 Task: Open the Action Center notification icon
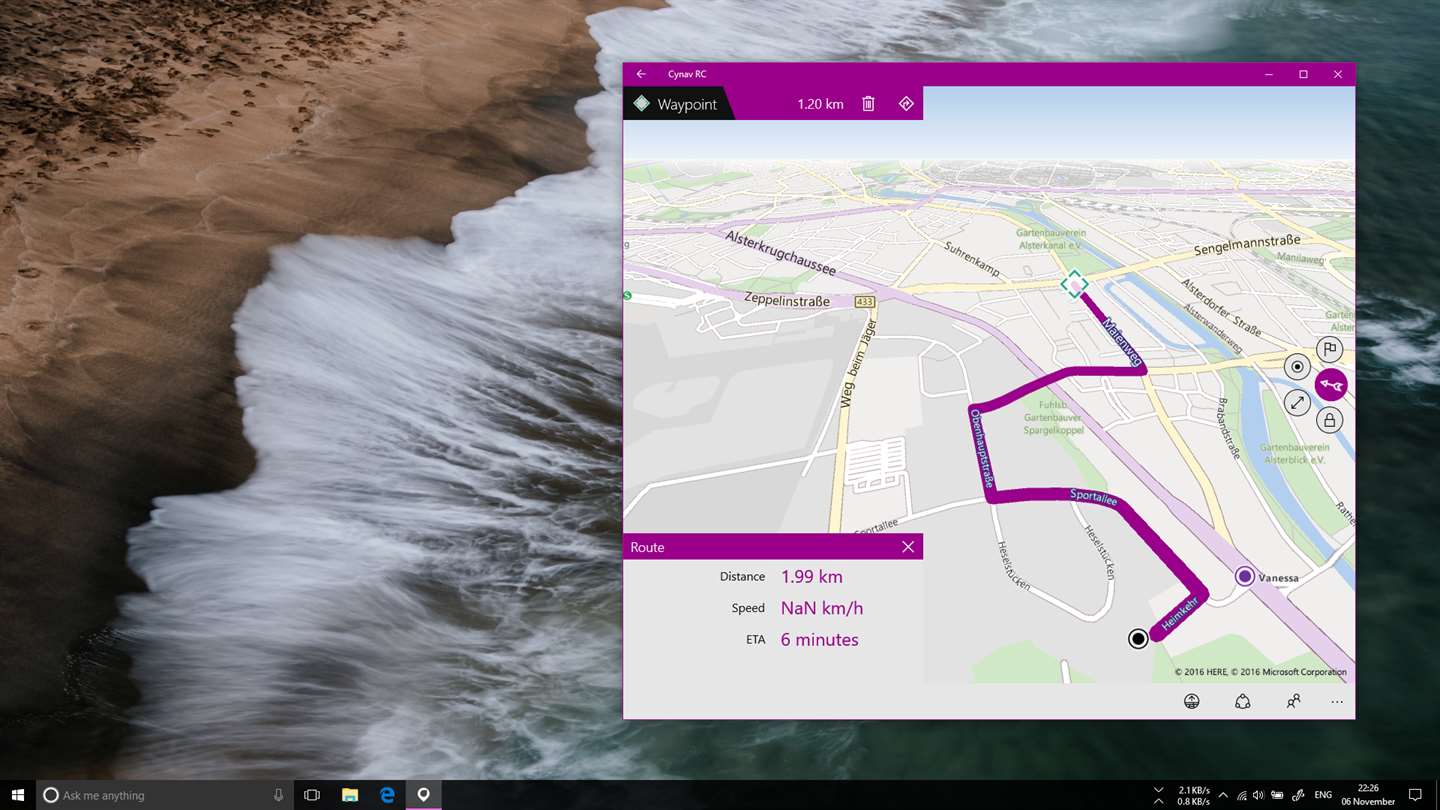tap(1415, 795)
